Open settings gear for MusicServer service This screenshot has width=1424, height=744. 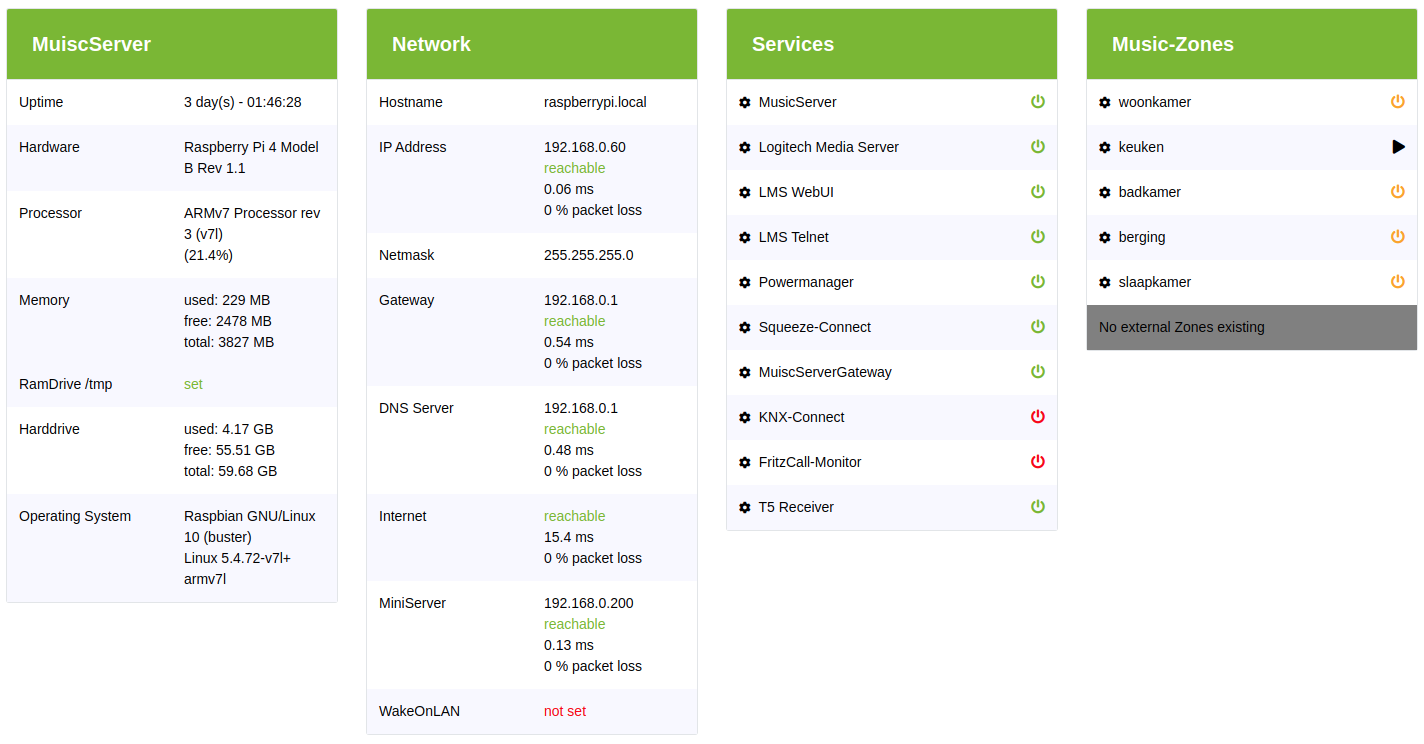pyautogui.click(x=745, y=102)
